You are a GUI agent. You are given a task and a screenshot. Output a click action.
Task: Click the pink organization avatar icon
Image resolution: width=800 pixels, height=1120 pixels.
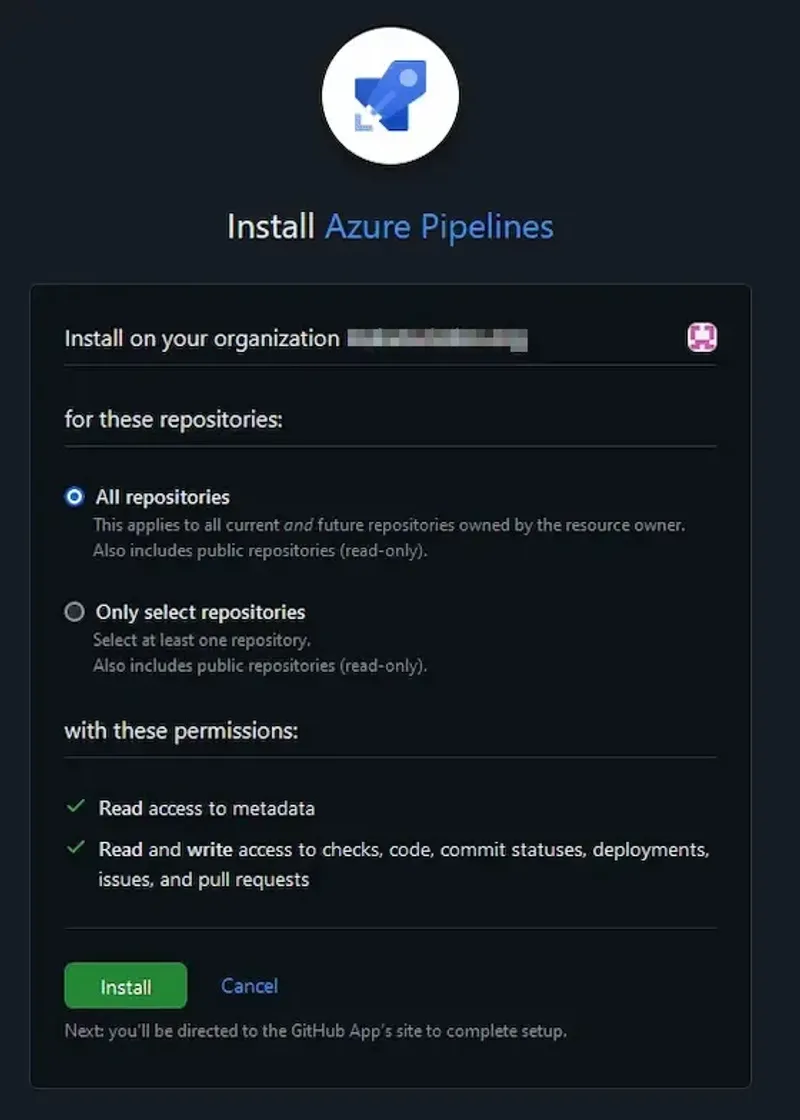702,338
